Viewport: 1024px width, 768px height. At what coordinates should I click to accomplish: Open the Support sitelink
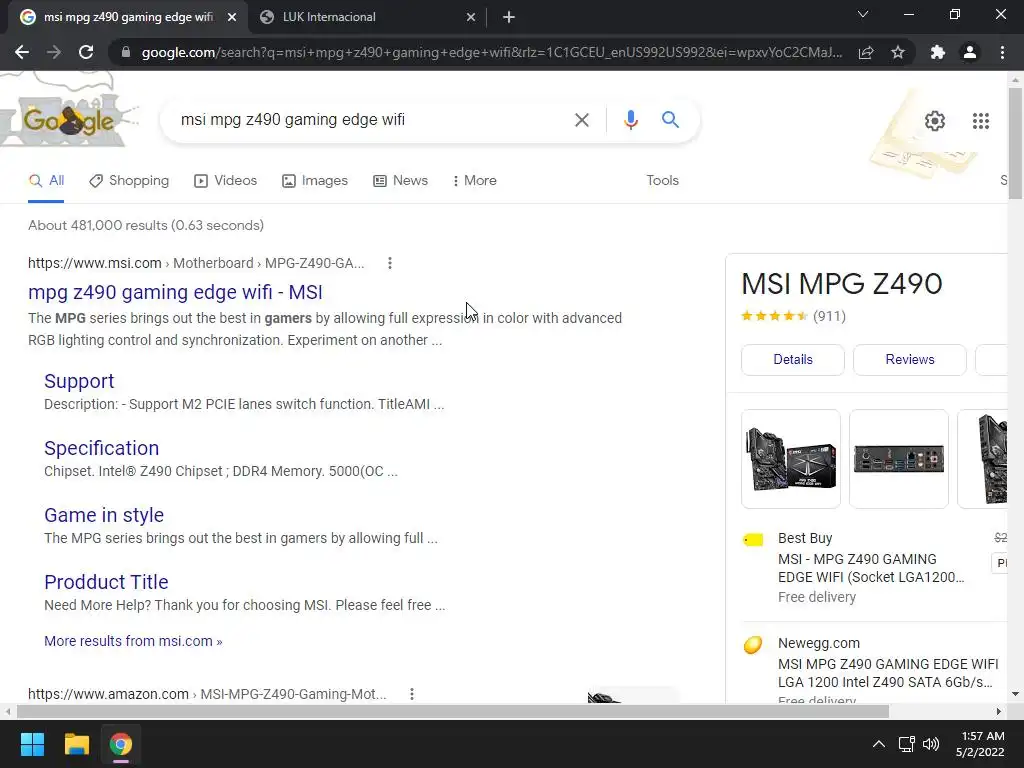coord(79,381)
